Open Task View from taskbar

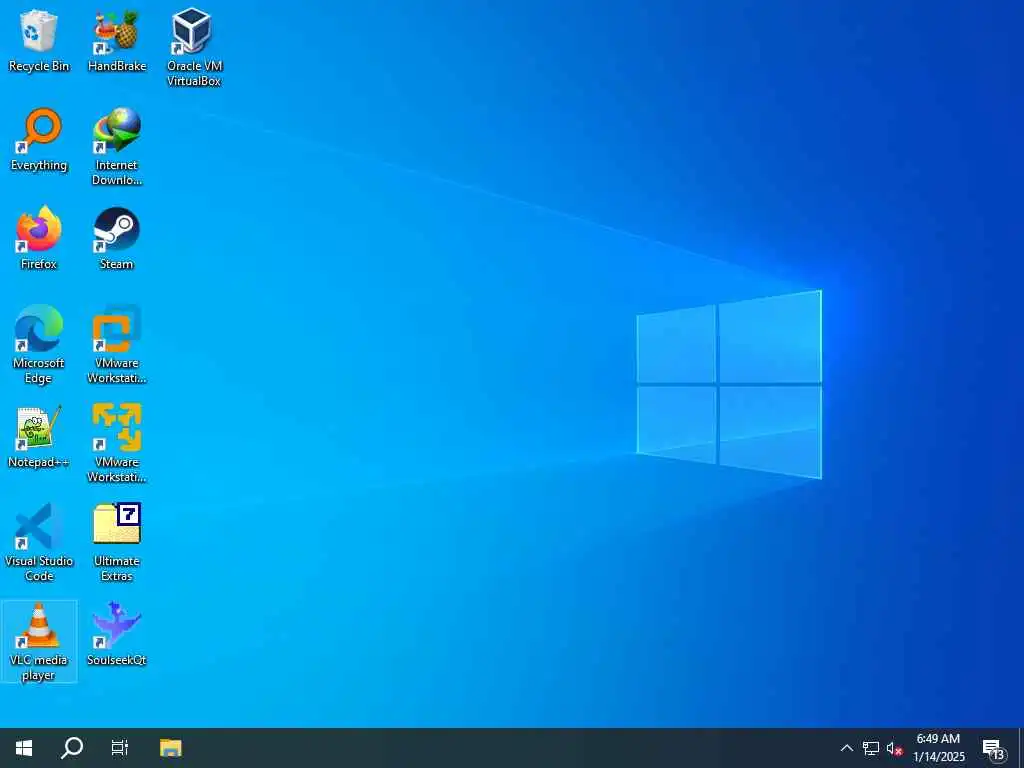[x=120, y=748]
